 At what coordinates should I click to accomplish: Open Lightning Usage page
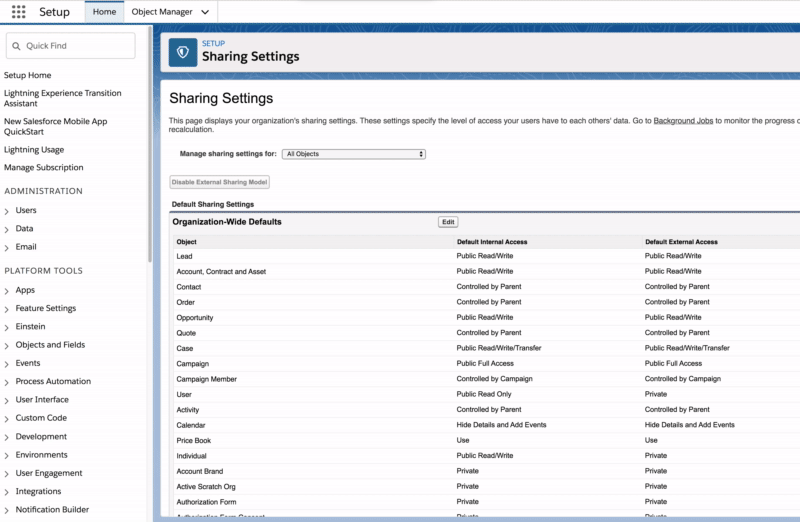pos(34,150)
